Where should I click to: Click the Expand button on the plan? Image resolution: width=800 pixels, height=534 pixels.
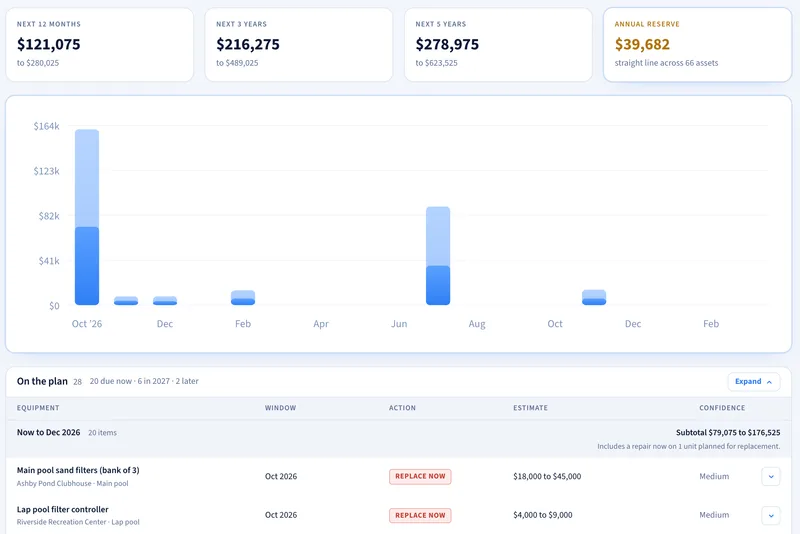pyautogui.click(x=754, y=382)
